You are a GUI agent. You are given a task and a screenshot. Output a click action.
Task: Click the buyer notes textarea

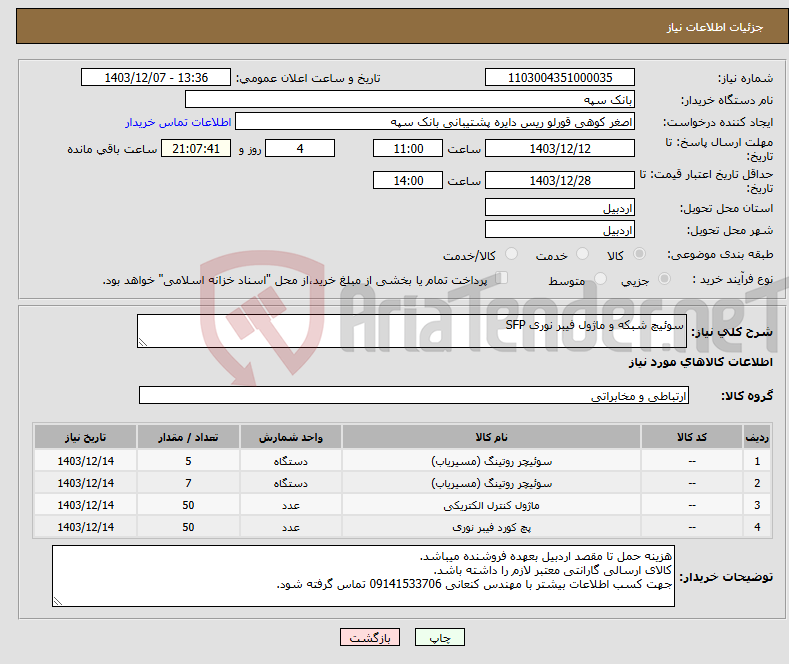(363, 576)
